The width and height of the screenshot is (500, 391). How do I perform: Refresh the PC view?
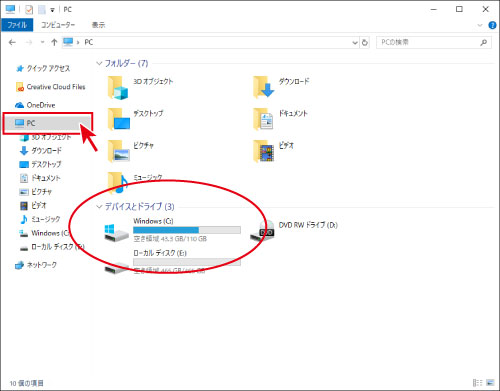tap(365, 43)
